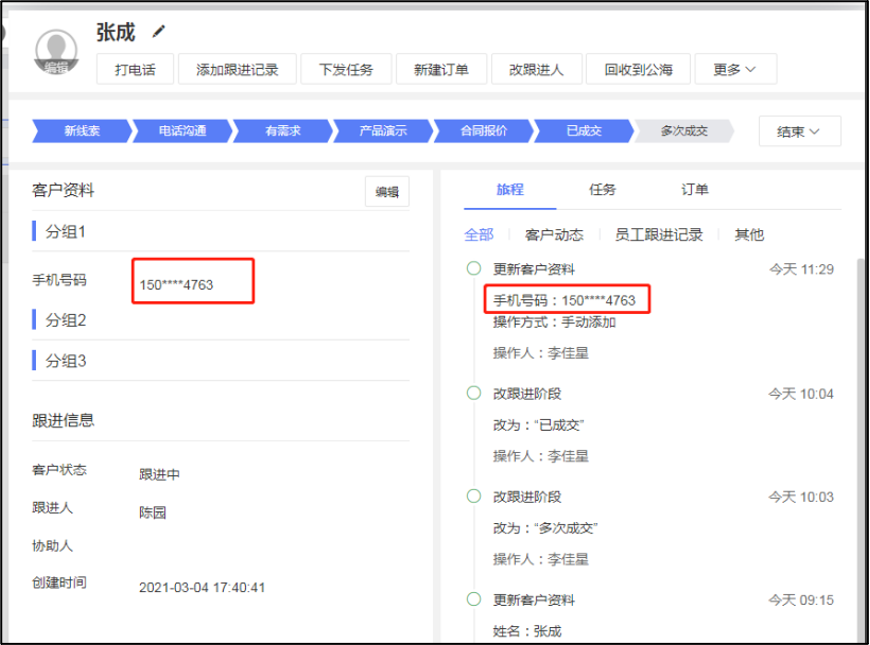Screen dimensions: 870x645
Task: Click timeline marker for 改跟进阶段 at 10:03
Action: tap(474, 496)
